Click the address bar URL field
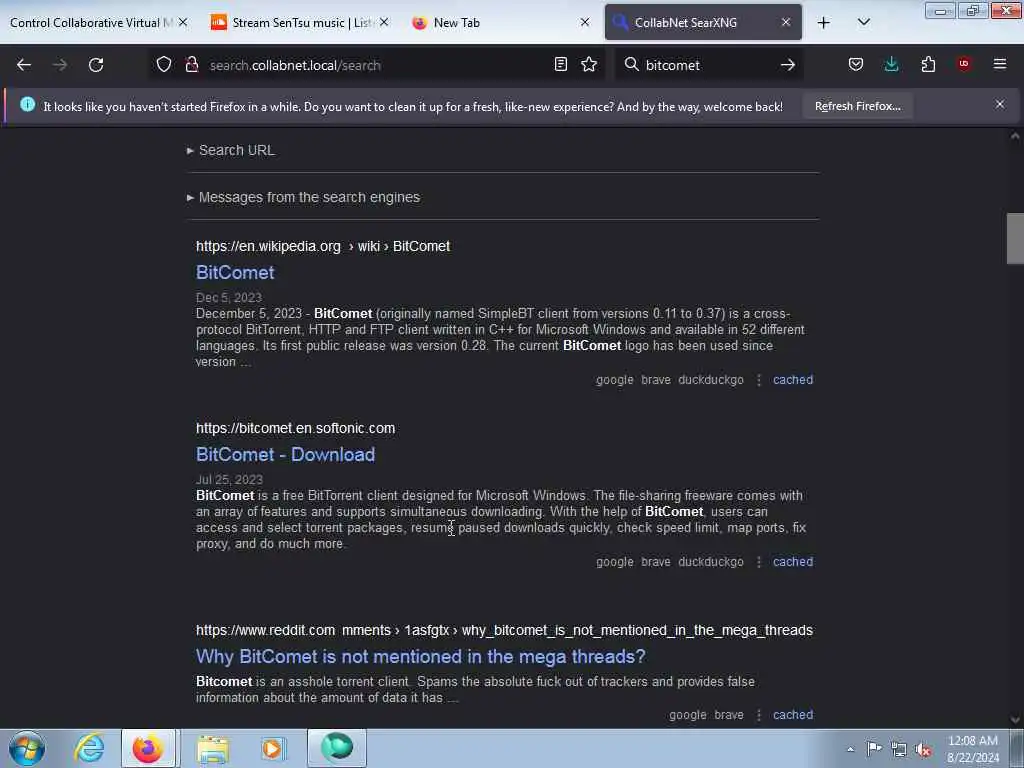Screen dimensions: 1024x768 point(376,65)
